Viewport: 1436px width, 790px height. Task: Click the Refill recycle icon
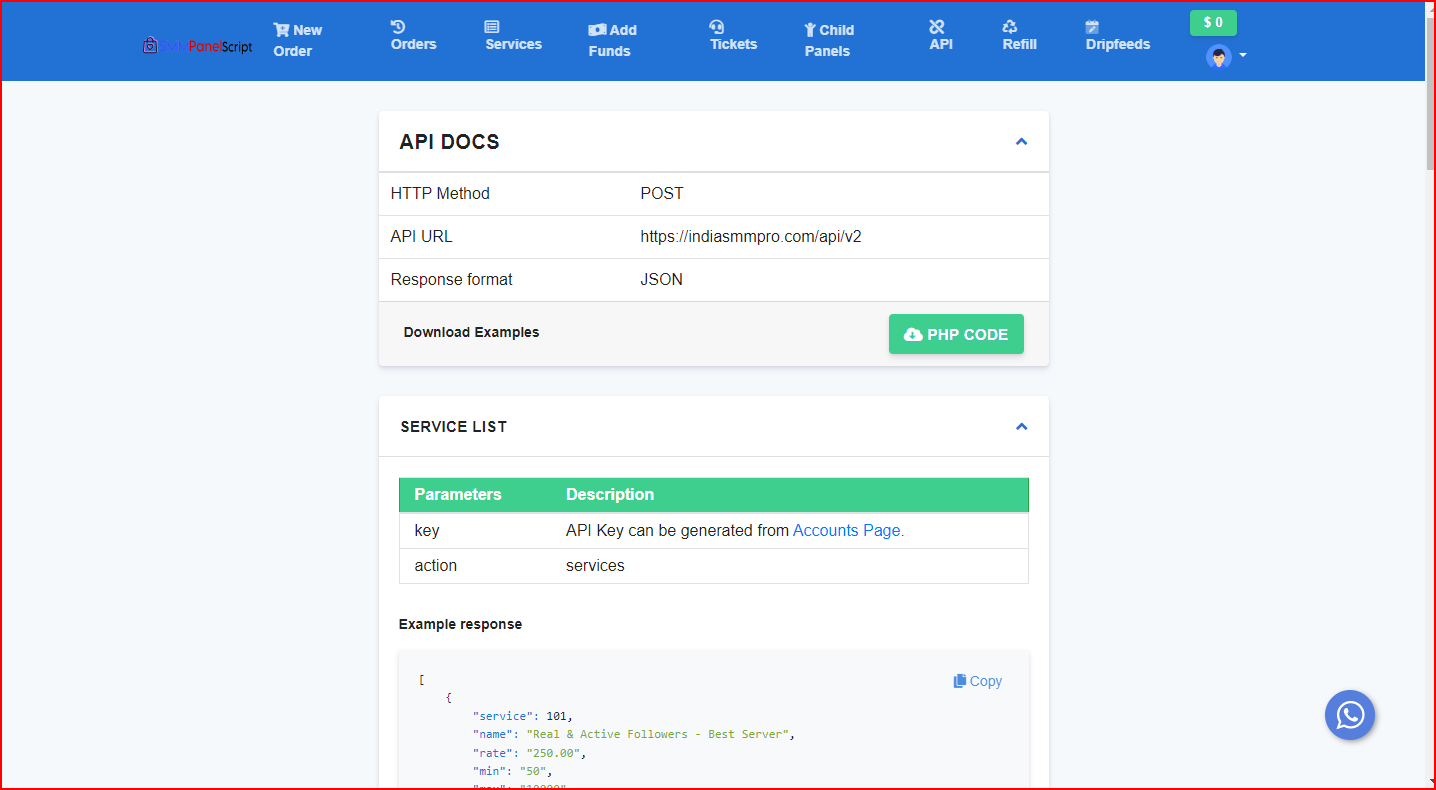(x=1010, y=27)
